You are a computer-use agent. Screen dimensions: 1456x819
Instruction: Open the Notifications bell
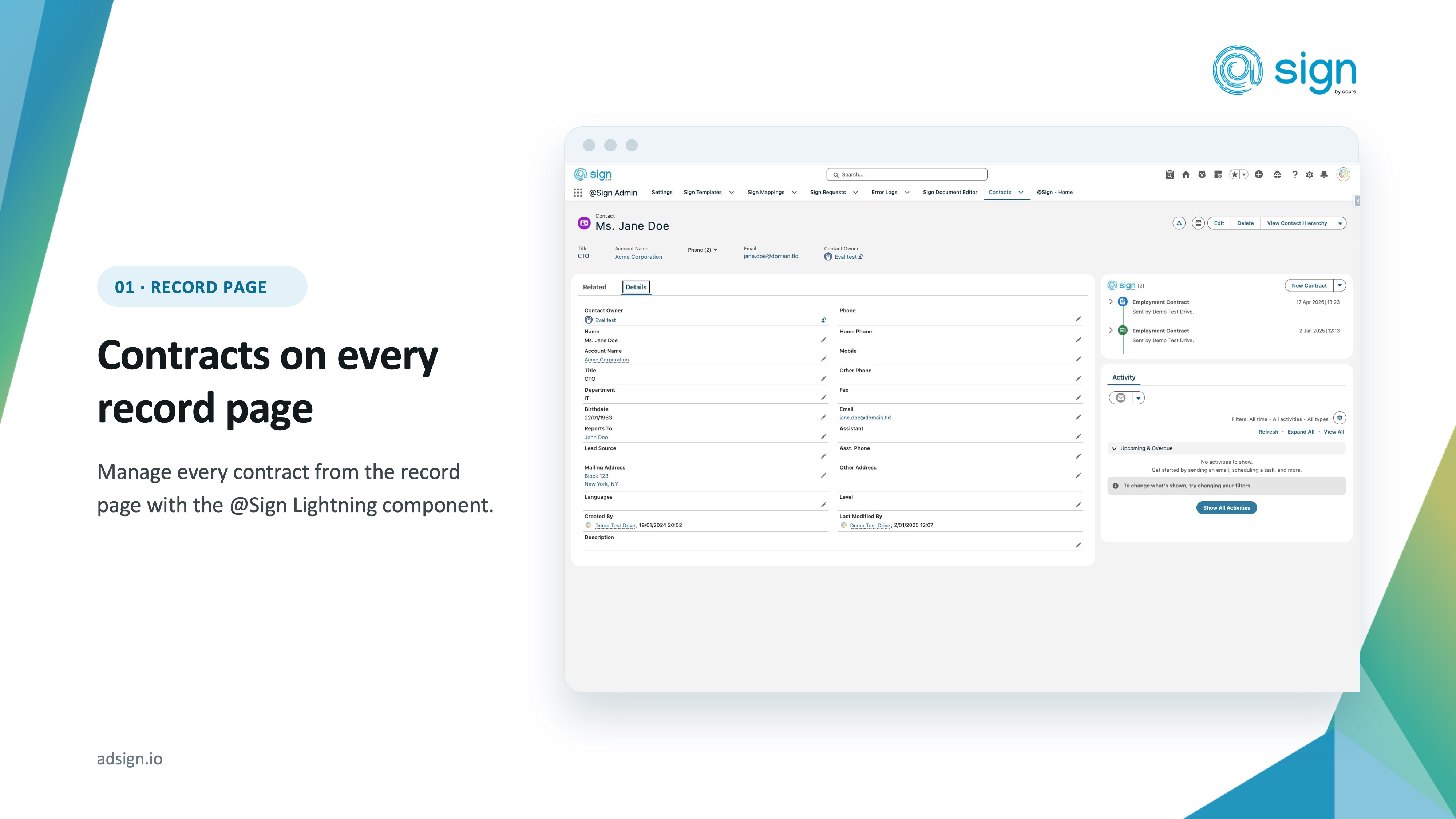tap(1324, 175)
